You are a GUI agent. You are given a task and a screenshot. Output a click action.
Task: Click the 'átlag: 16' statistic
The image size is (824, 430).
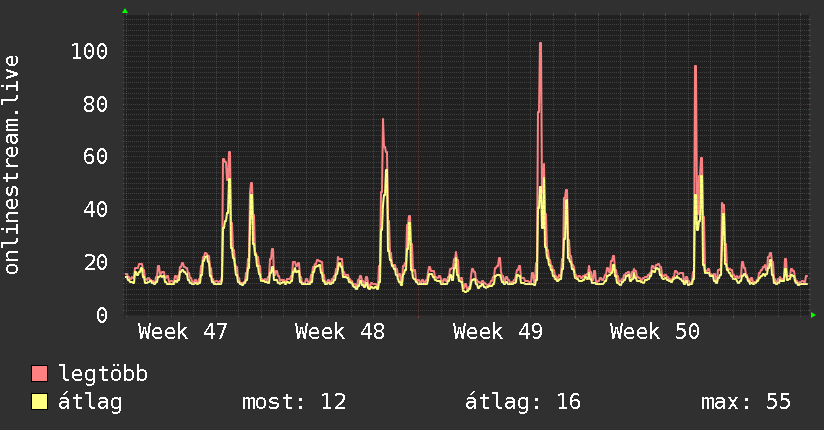point(523,402)
